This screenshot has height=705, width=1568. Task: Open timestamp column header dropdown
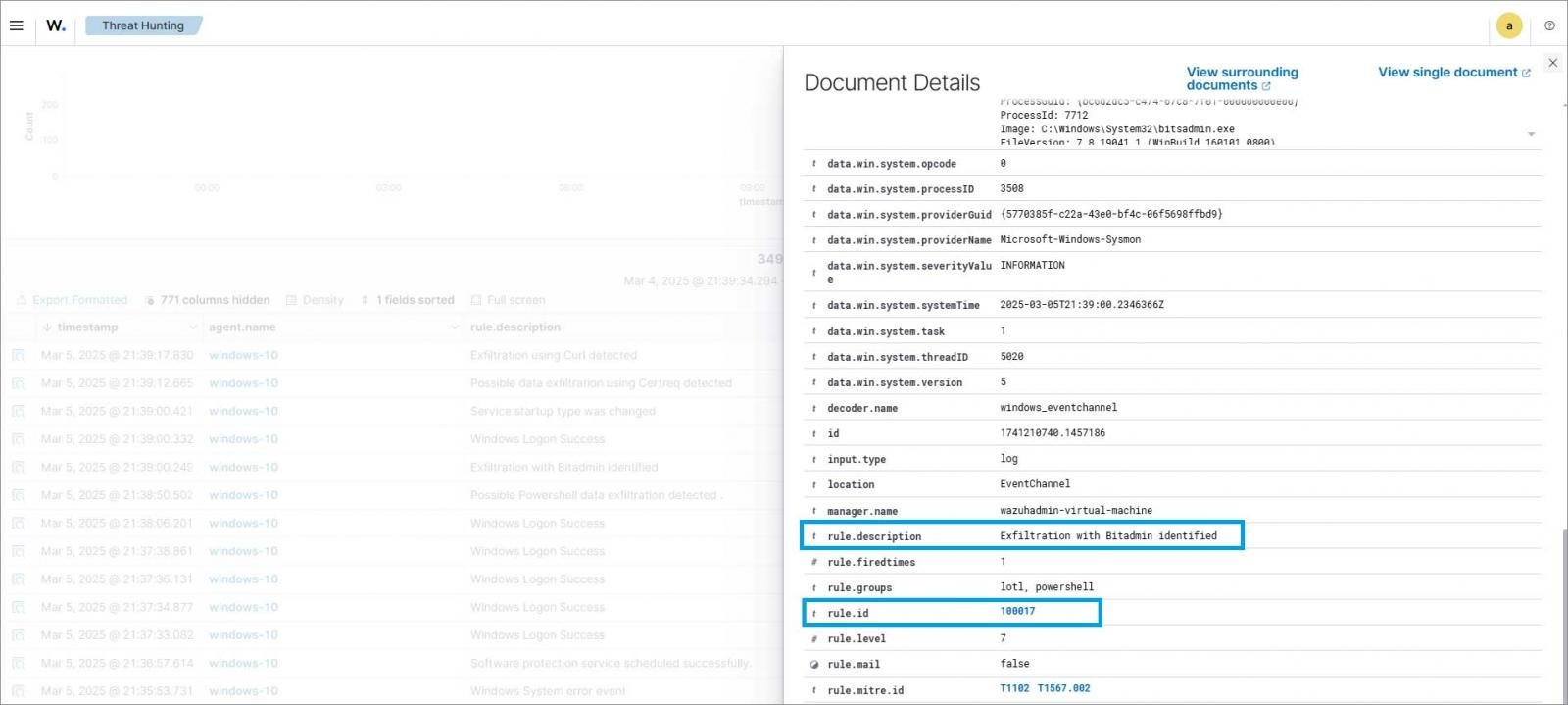192,327
